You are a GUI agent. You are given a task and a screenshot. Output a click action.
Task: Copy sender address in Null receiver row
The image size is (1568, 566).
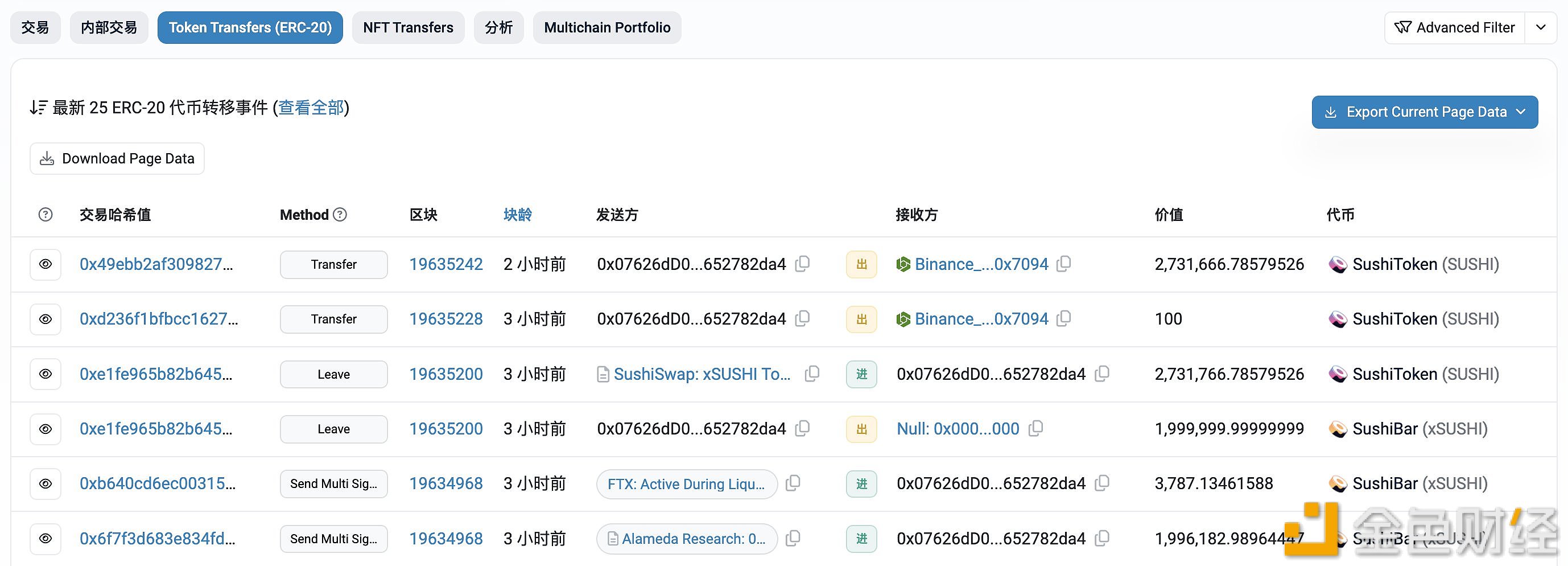pyautogui.click(x=802, y=428)
